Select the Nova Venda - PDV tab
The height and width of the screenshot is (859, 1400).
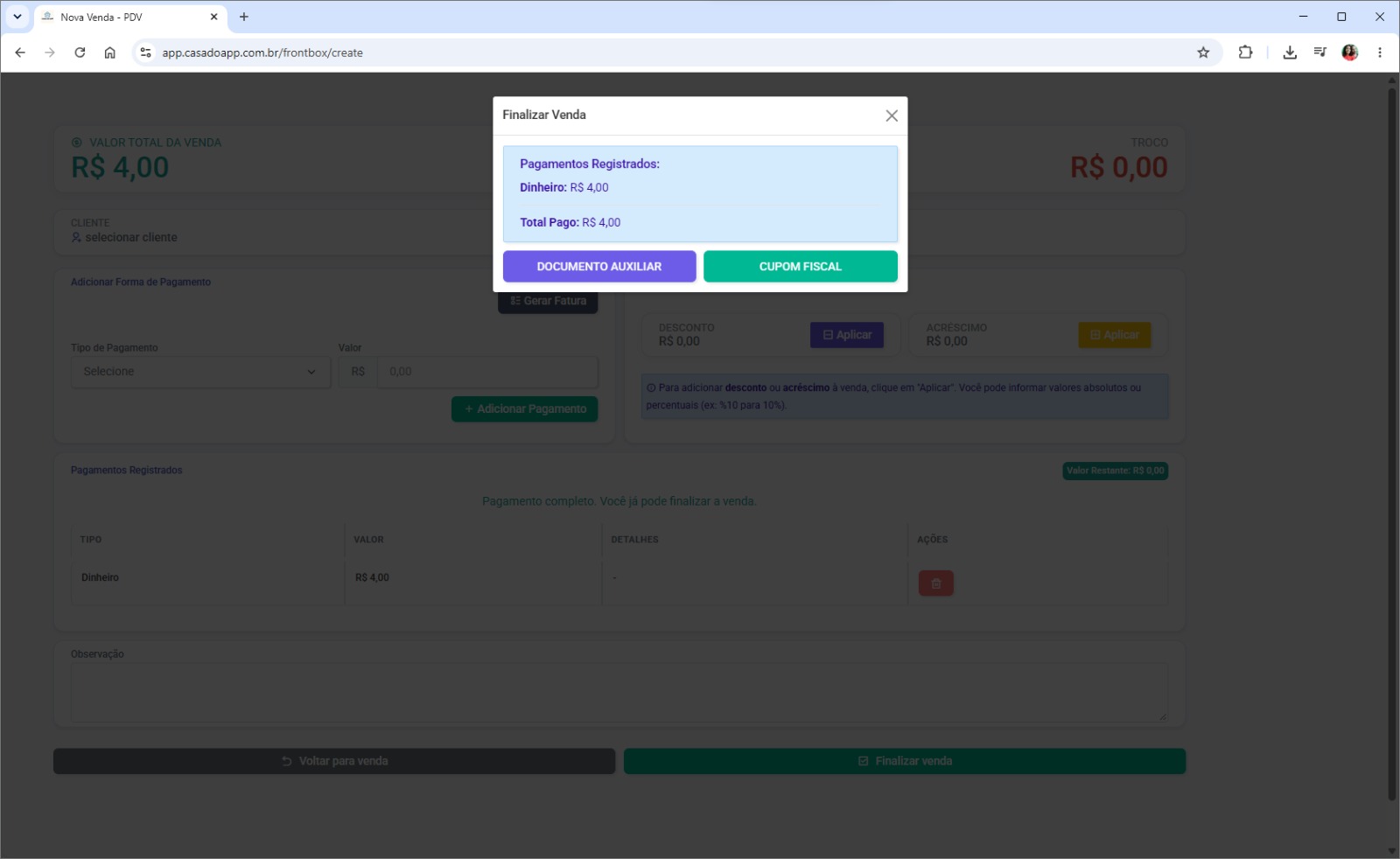tap(129, 17)
